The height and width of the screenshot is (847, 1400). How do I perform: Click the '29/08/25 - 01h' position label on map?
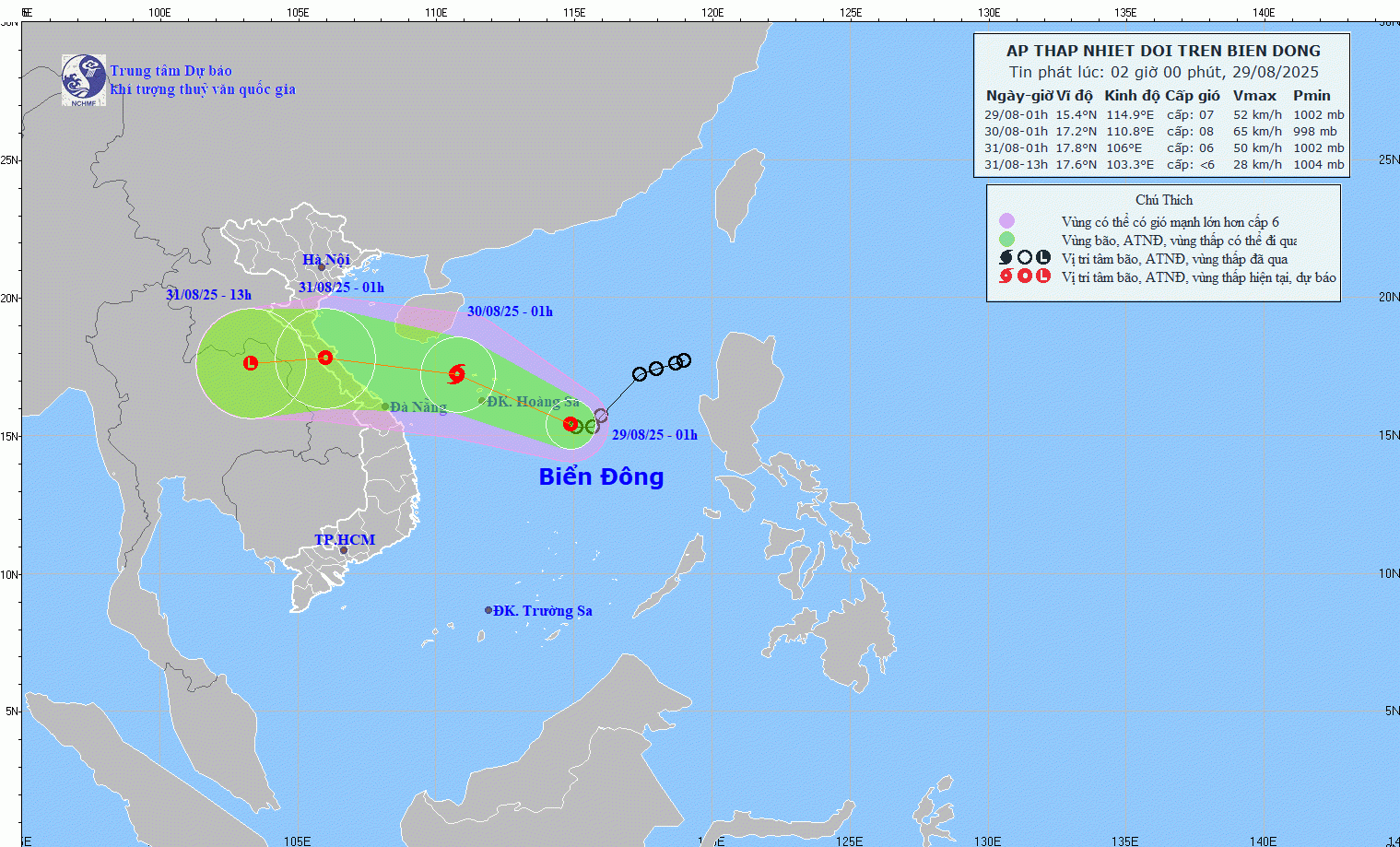[x=654, y=435]
